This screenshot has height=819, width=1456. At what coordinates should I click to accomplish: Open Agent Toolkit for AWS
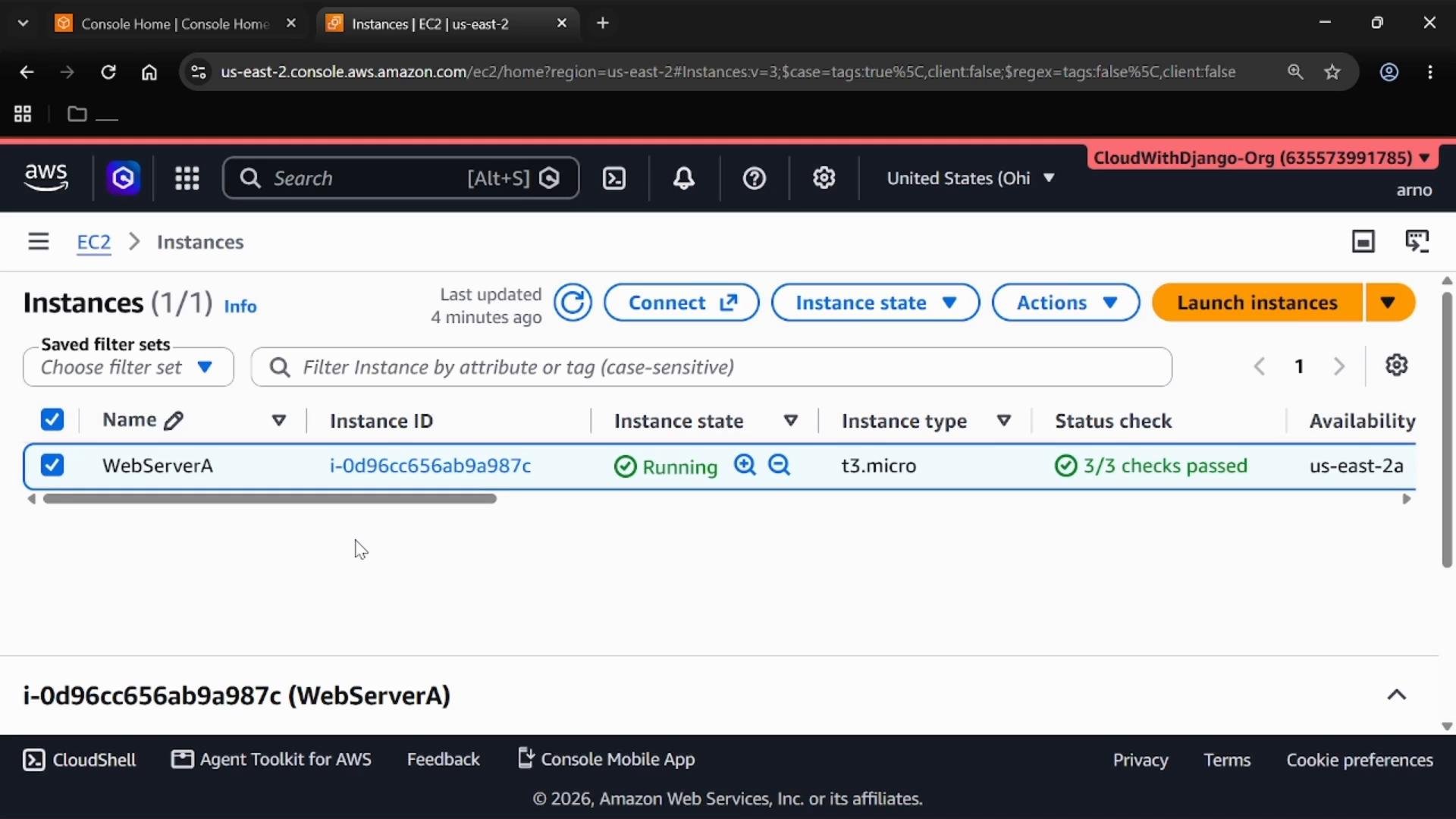tap(271, 760)
